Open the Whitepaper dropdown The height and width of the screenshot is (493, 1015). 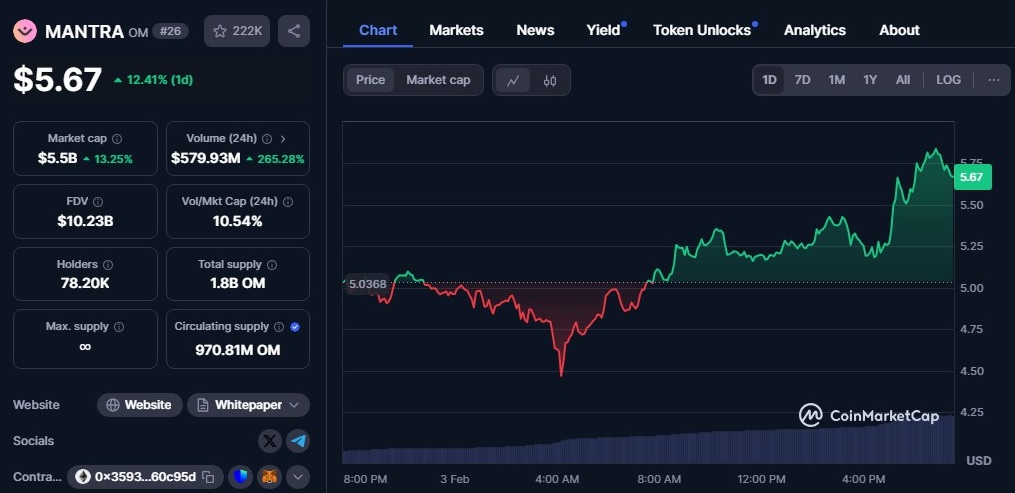tap(249, 405)
